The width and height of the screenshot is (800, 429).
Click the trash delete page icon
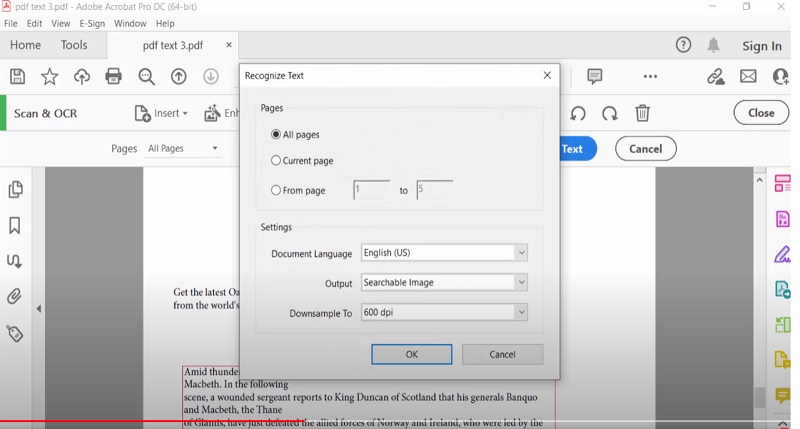(642, 113)
